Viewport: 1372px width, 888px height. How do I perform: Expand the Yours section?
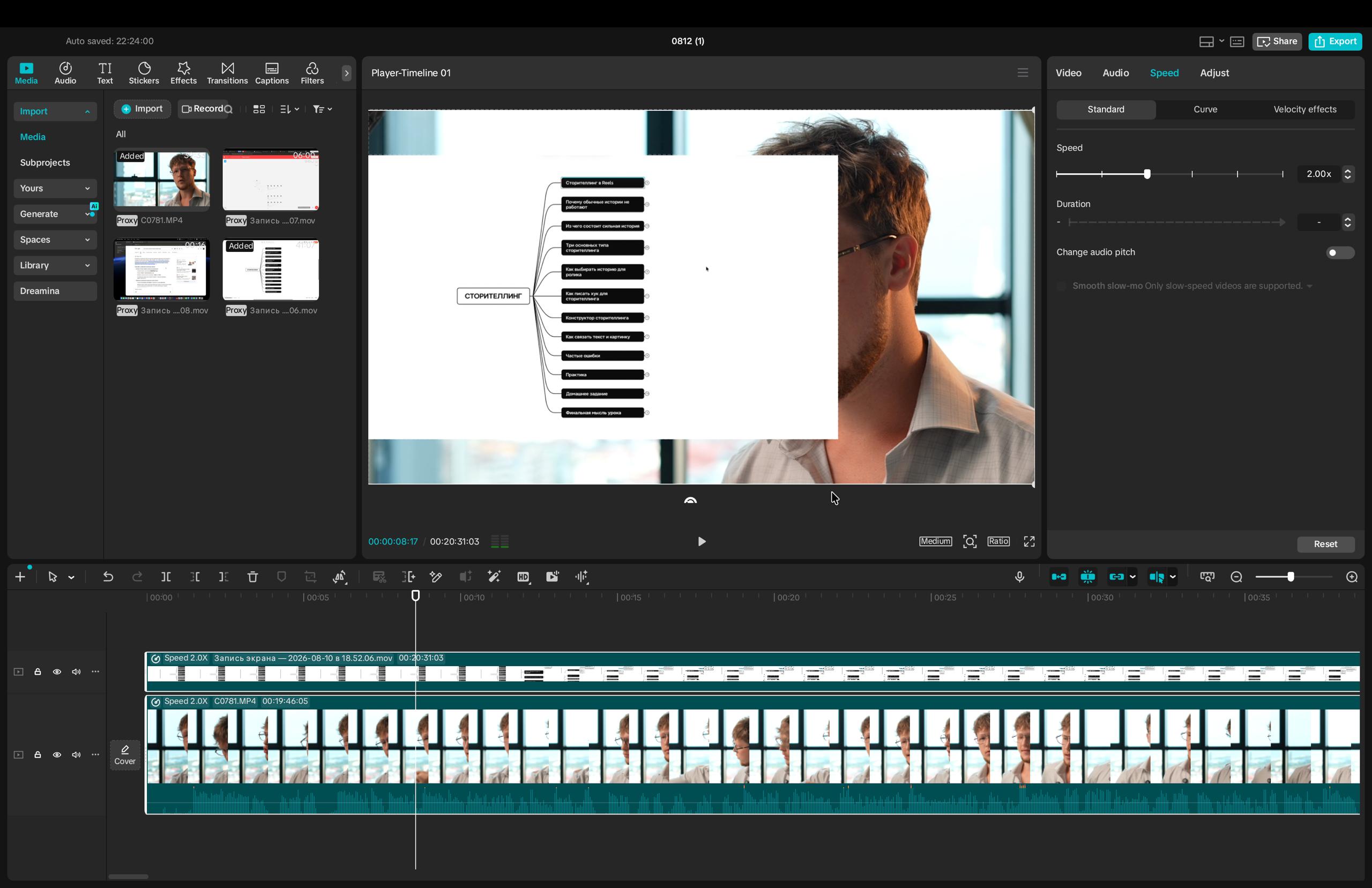point(55,189)
